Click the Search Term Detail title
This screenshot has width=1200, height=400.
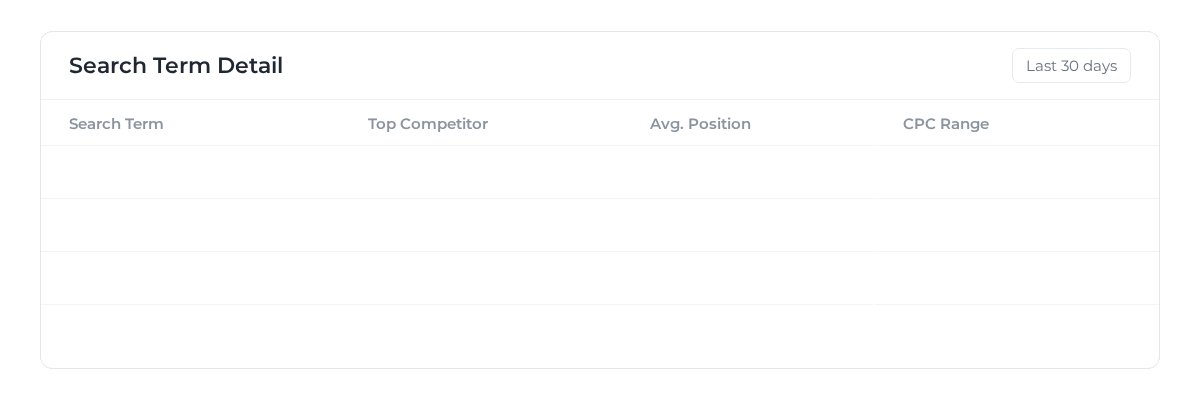176,66
